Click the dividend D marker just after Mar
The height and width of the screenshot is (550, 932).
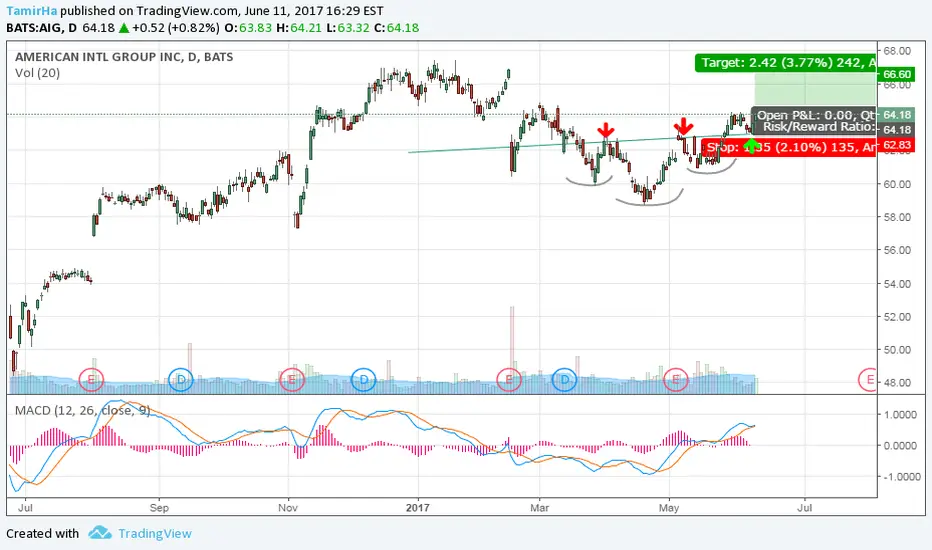click(564, 379)
